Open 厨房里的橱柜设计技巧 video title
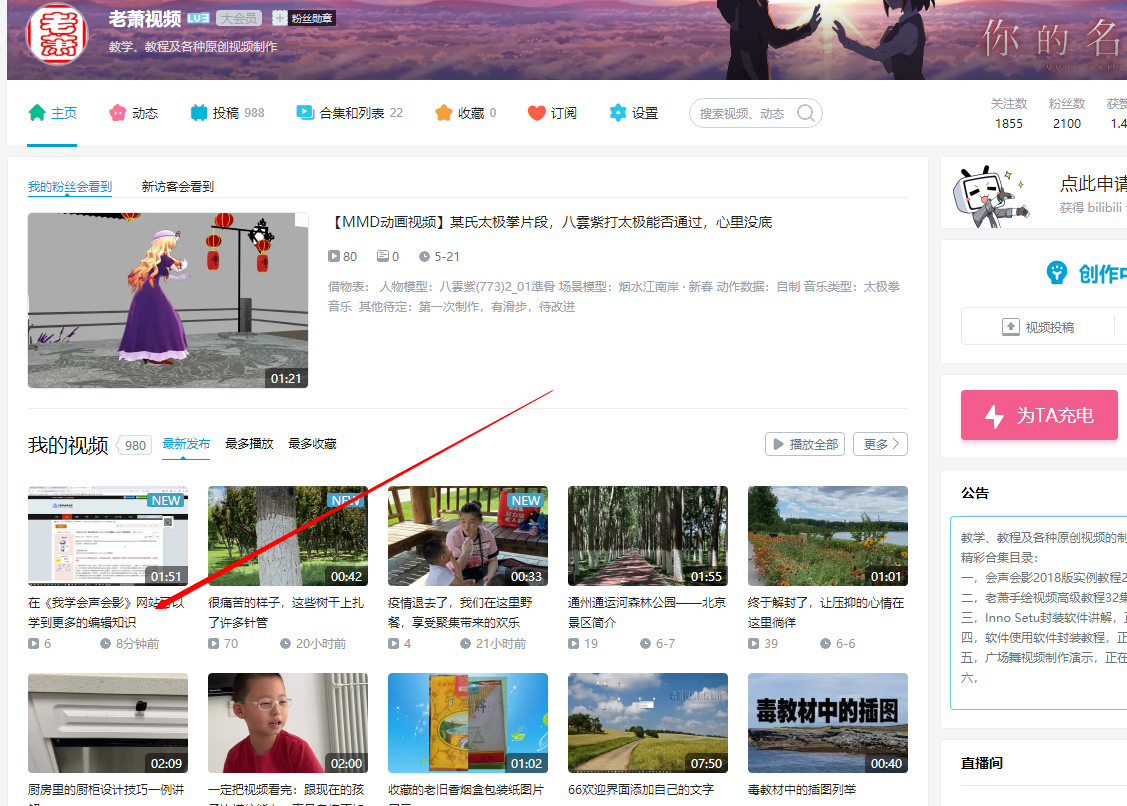Viewport: 1127px width, 806px height. [106, 794]
